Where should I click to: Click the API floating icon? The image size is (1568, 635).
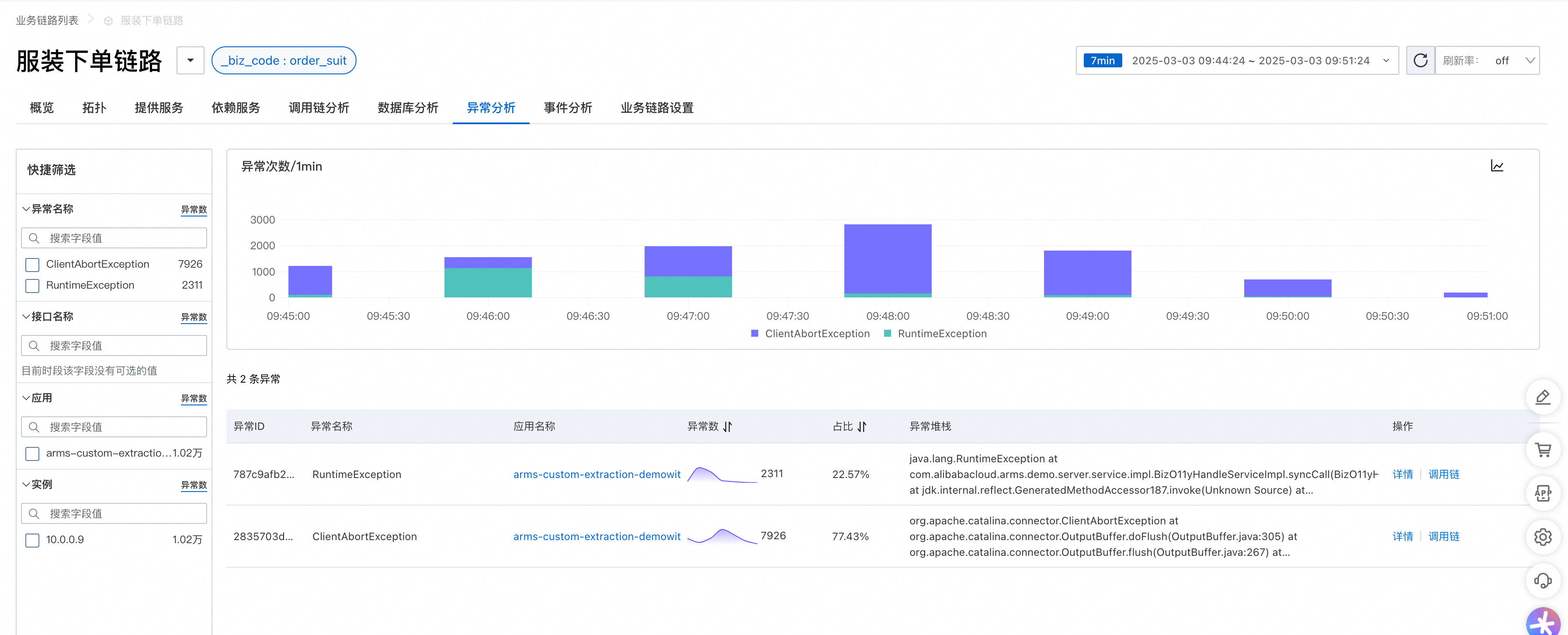point(1543,493)
